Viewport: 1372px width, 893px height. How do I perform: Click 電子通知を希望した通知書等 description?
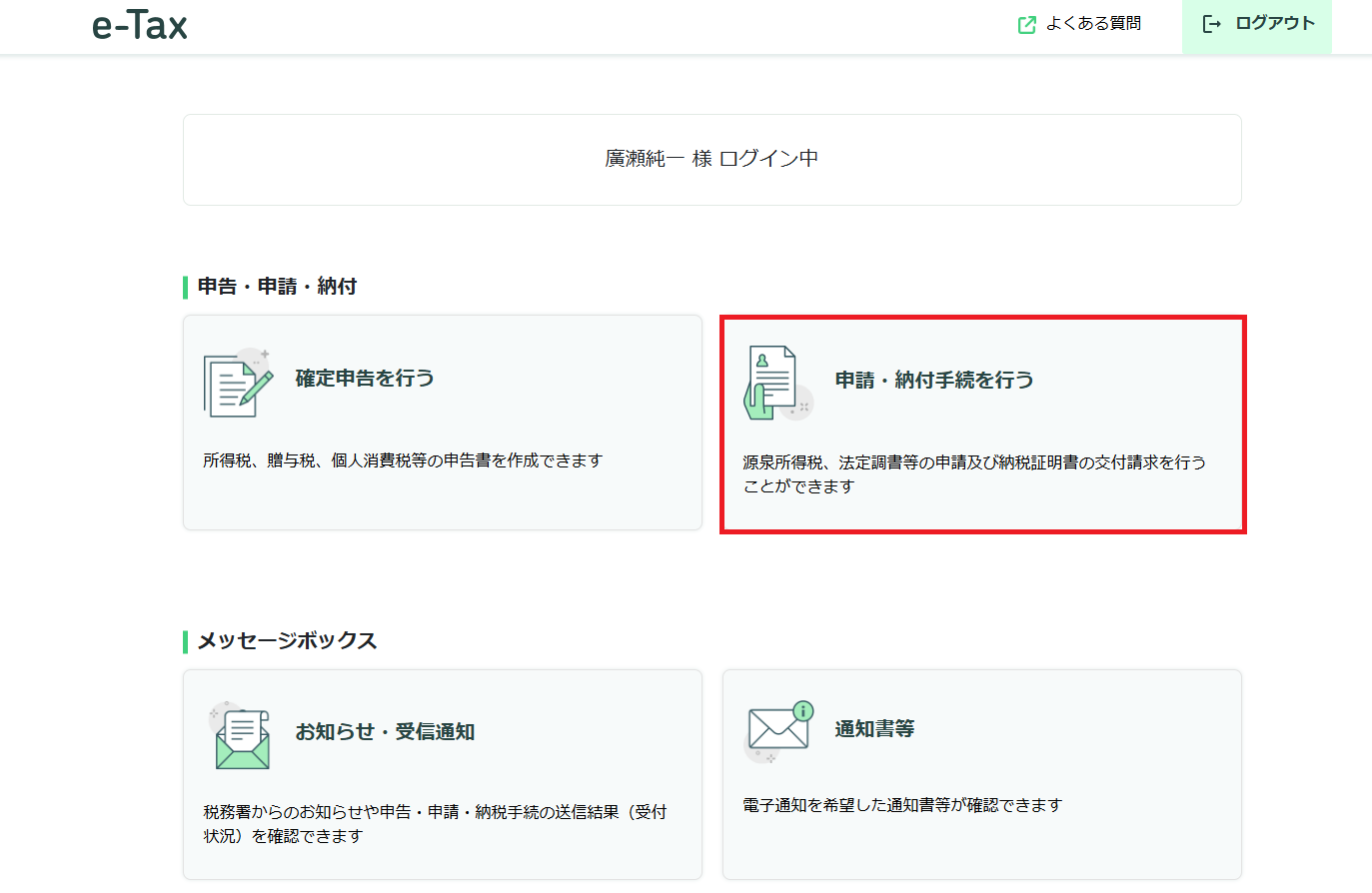click(902, 805)
